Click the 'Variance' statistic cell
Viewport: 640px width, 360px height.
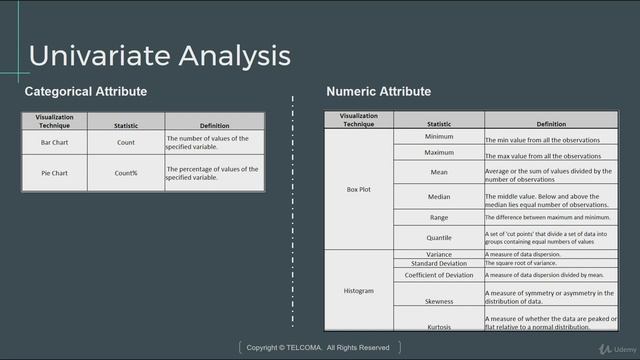coord(439,254)
